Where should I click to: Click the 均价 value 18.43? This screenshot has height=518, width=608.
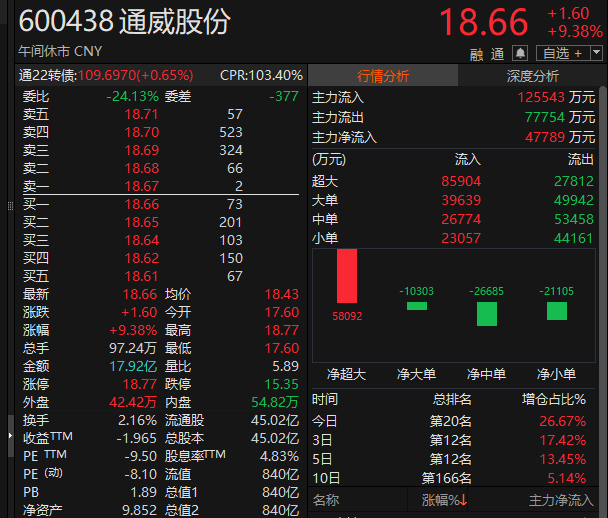[x=282, y=294]
